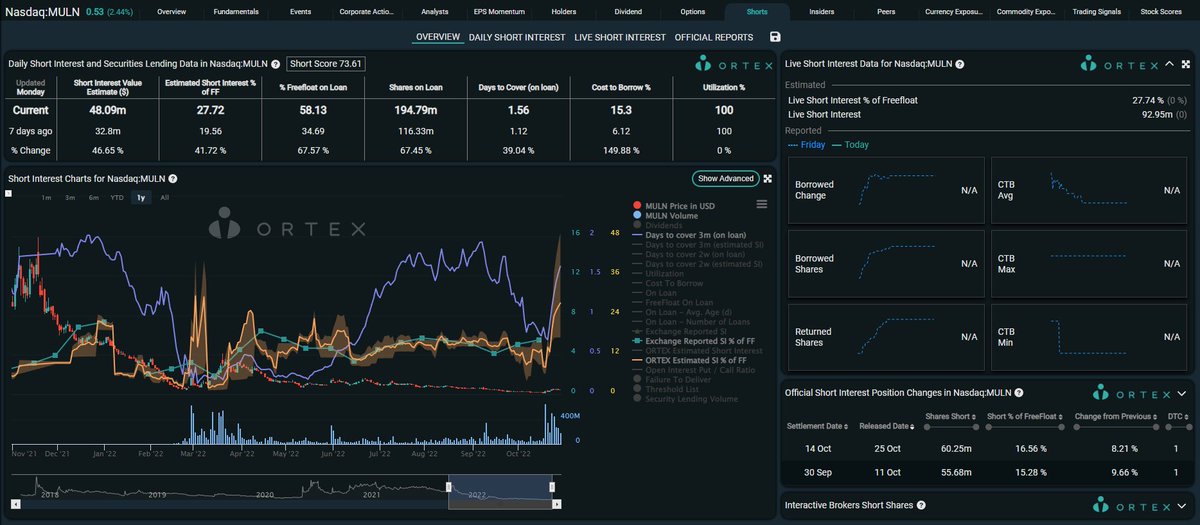Enable Failure To Deliver series in legend
Screen dimensions: 1200x525
tap(673, 379)
